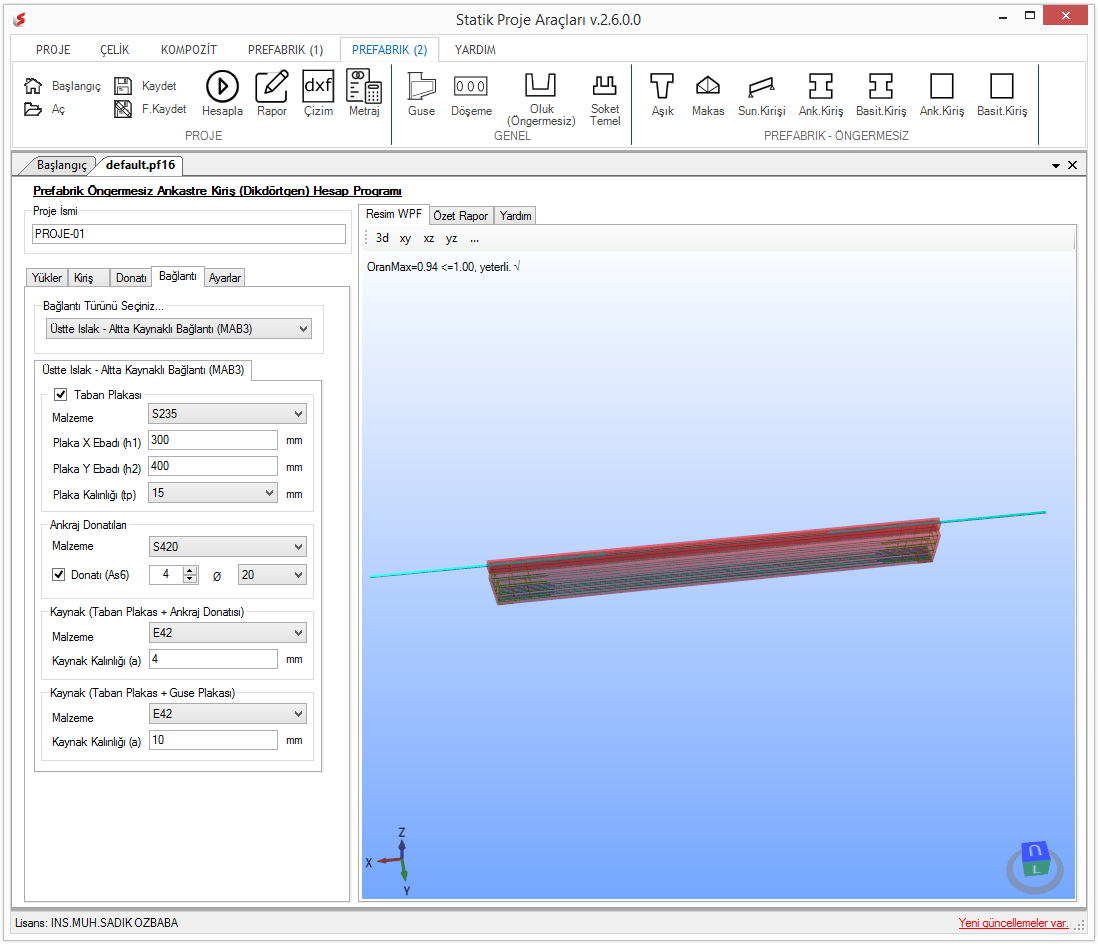
Task: Switch viewer to yz view
Action: 452,238
